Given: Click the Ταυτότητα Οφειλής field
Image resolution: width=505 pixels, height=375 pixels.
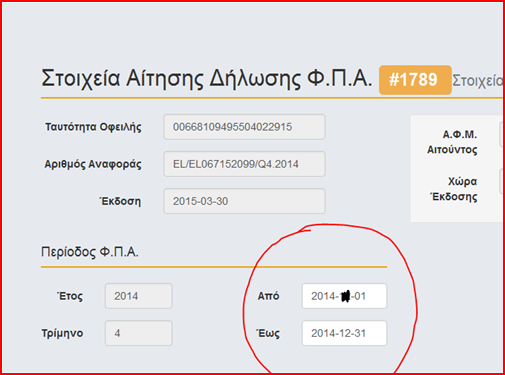Looking at the screenshot, I should (x=244, y=127).
